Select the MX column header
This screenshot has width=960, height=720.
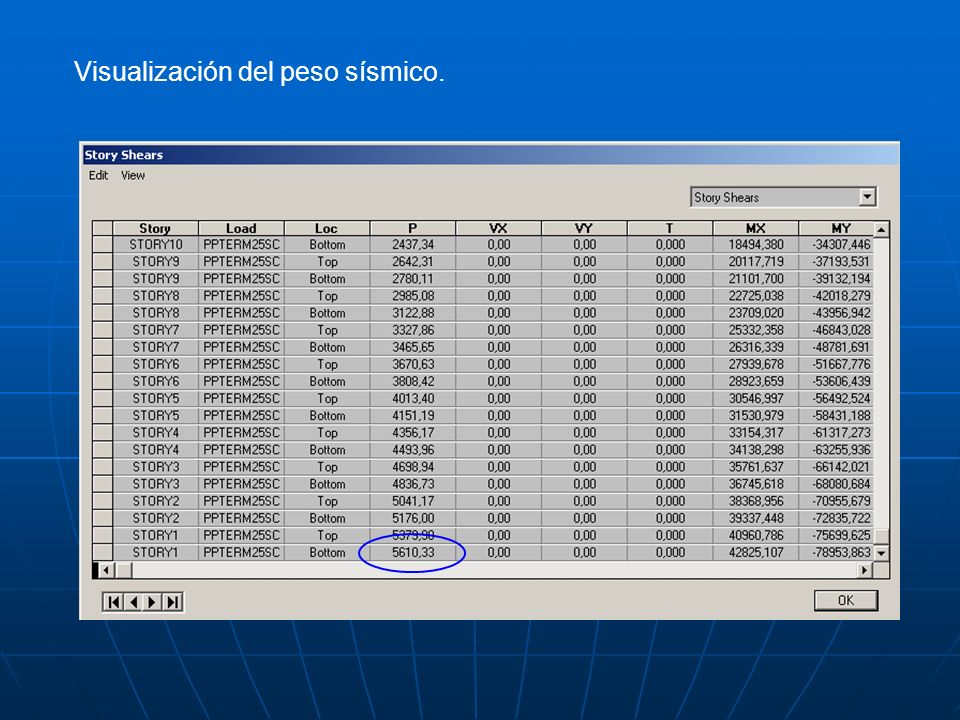[x=756, y=228]
